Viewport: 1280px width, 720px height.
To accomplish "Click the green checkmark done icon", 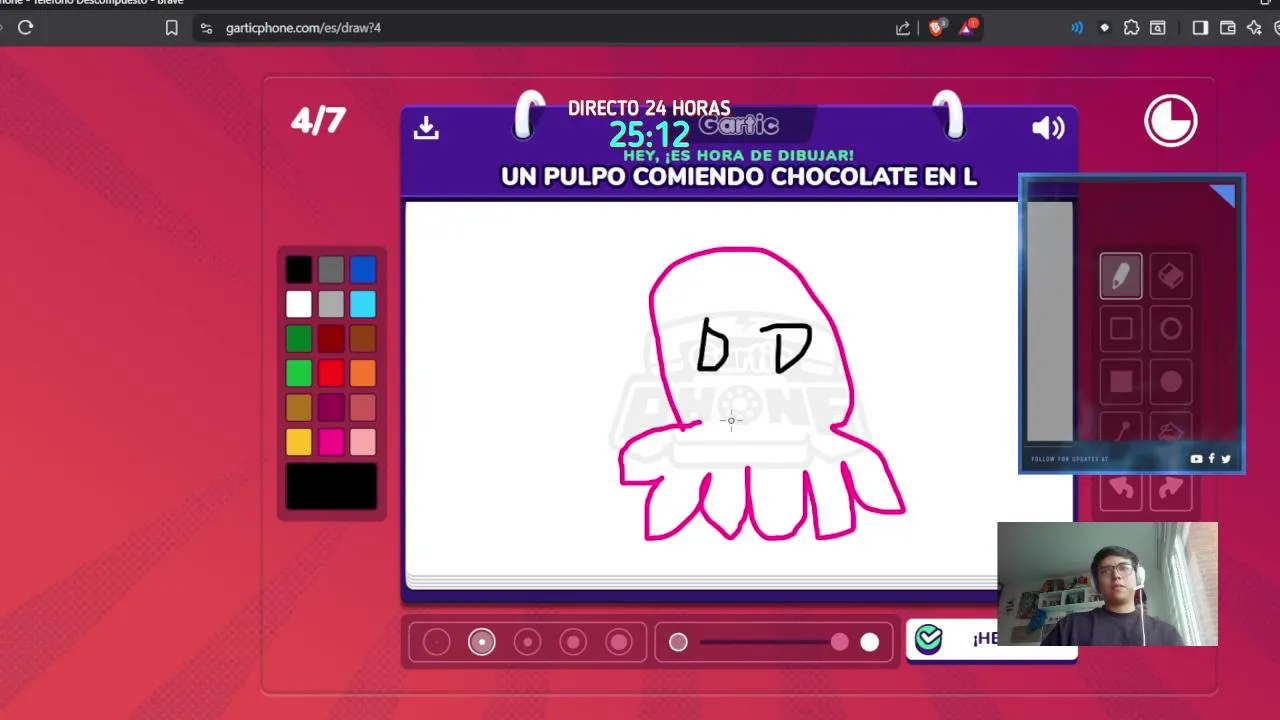I will click(x=929, y=638).
